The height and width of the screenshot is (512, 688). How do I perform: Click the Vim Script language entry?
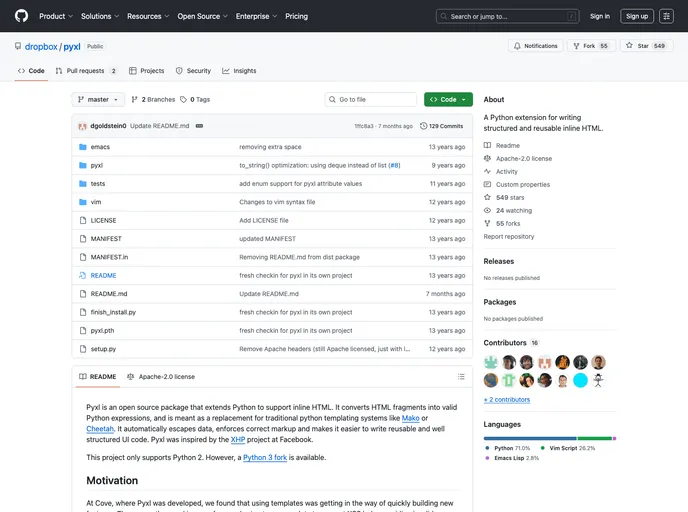click(x=568, y=448)
